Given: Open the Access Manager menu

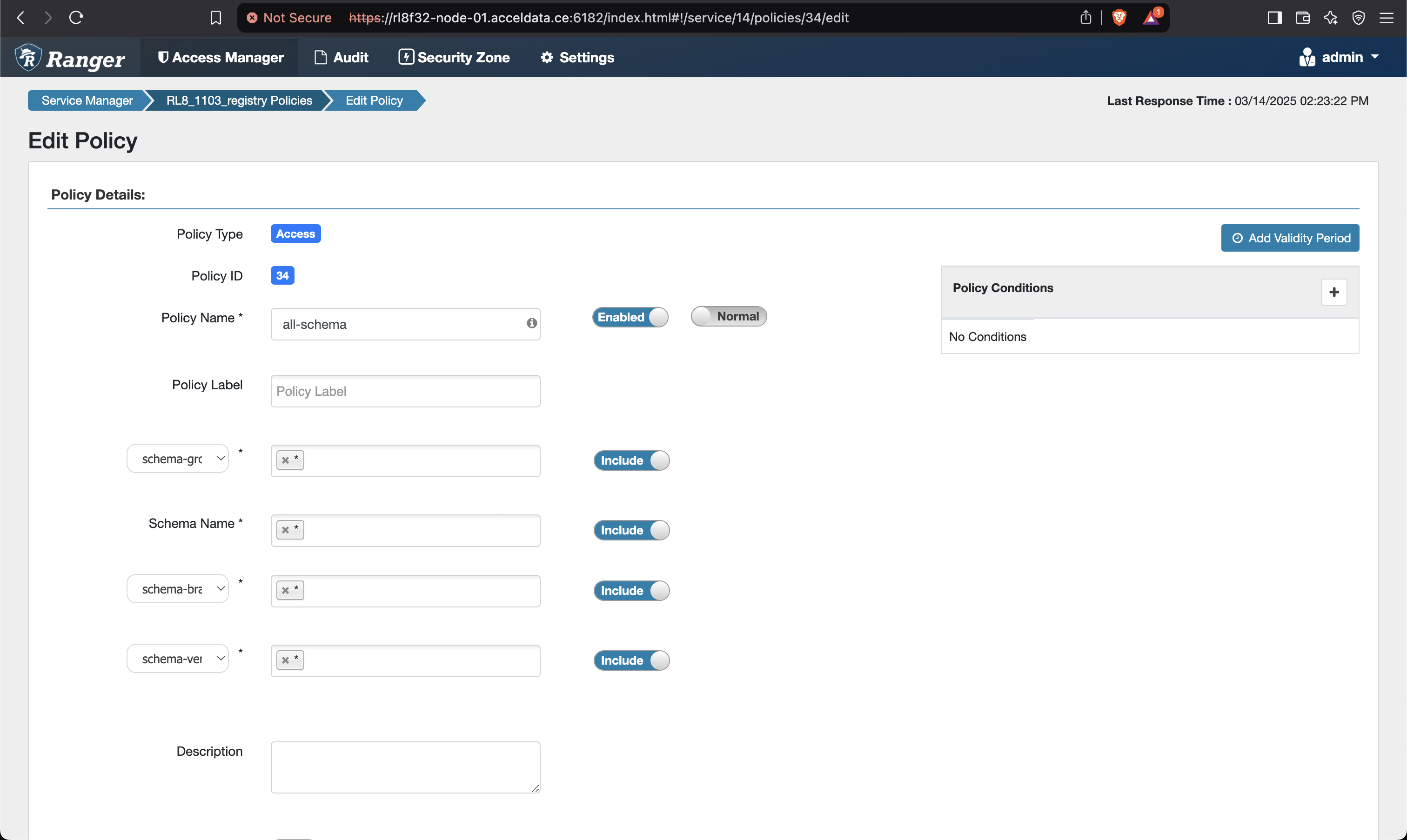Looking at the screenshot, I should [x=220, y=57].
